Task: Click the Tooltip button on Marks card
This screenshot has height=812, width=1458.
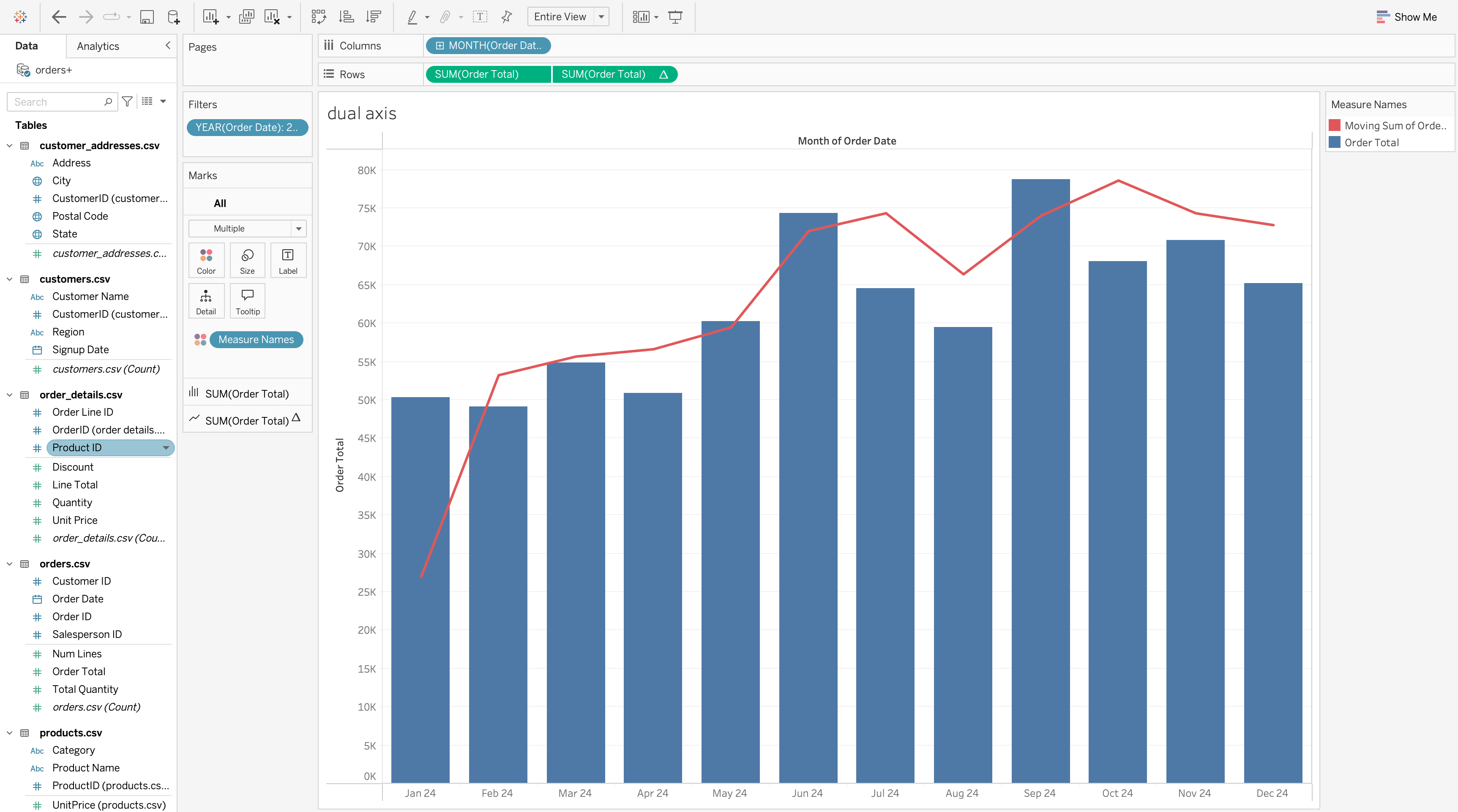Action: pyautogui.click(x=247, y=301)
